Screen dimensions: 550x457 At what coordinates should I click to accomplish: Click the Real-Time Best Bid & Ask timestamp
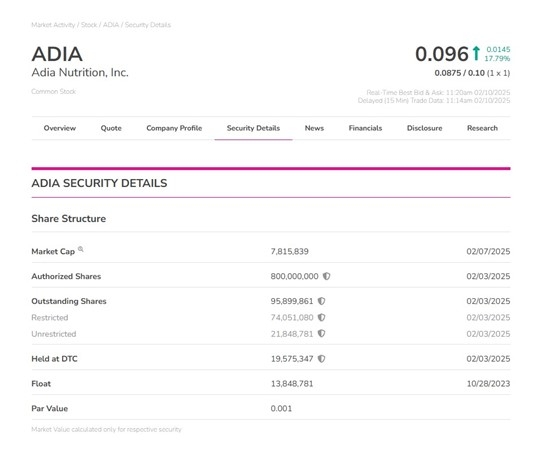438,93
